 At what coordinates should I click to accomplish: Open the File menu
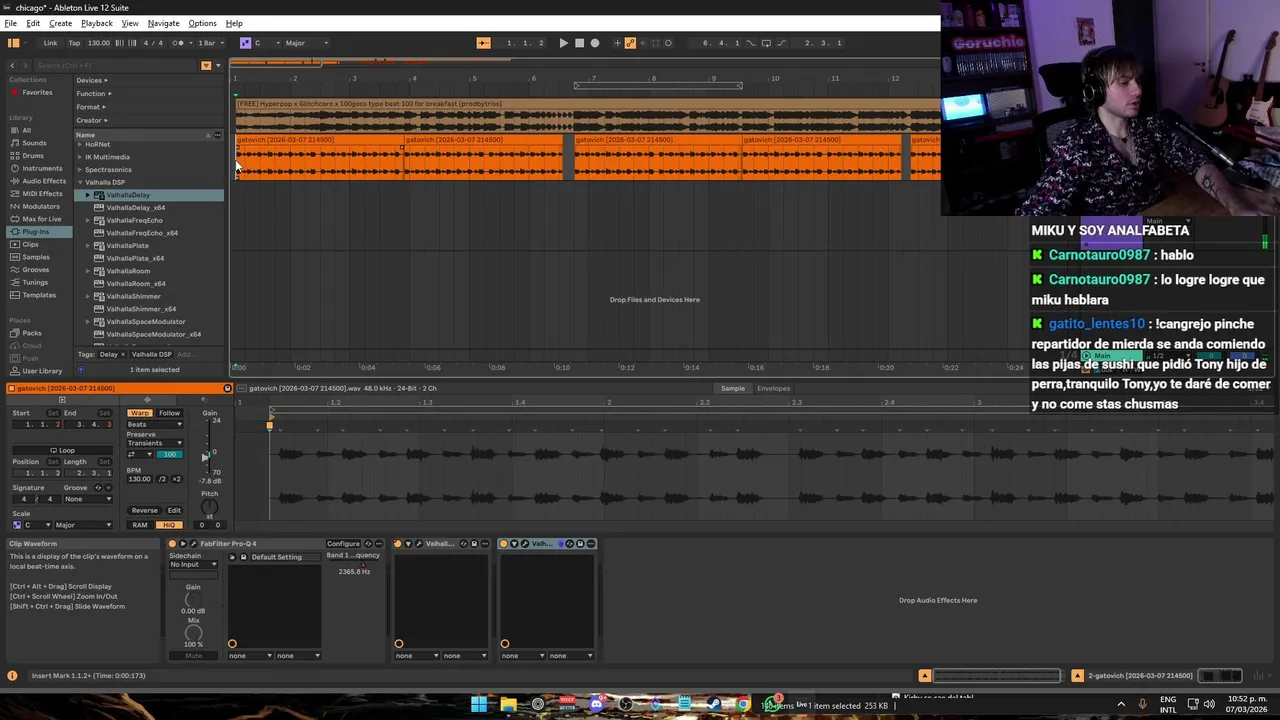10,23
